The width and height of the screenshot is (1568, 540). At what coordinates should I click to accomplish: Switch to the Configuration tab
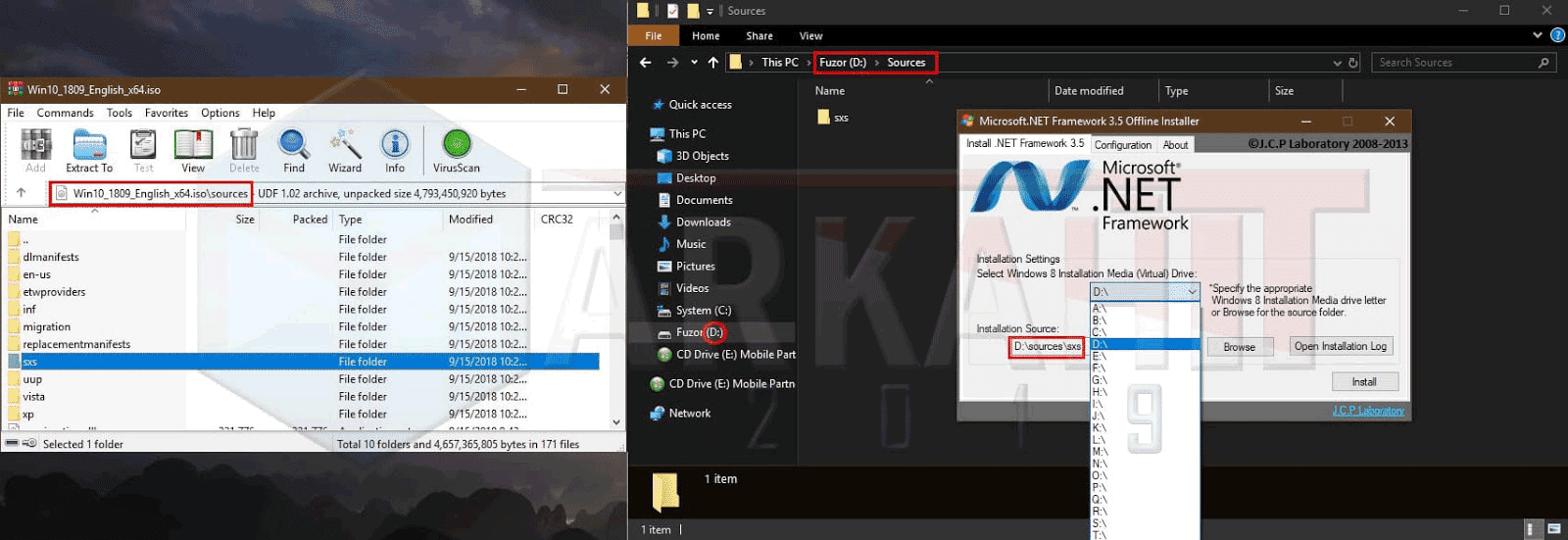1123,145
